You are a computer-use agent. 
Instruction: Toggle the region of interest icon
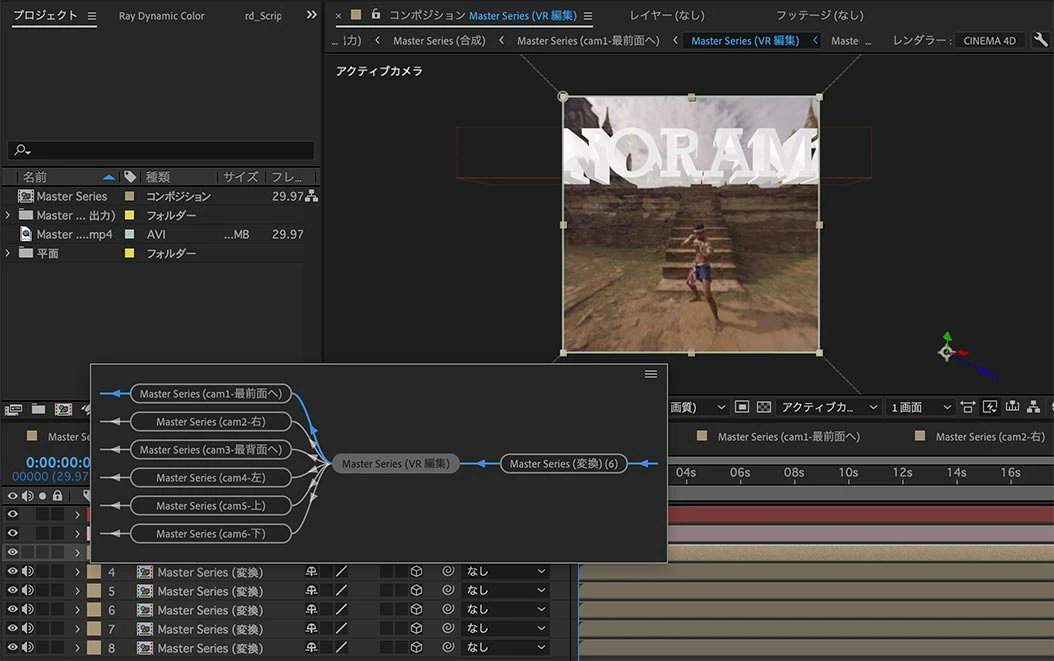(x=741, y=407)
